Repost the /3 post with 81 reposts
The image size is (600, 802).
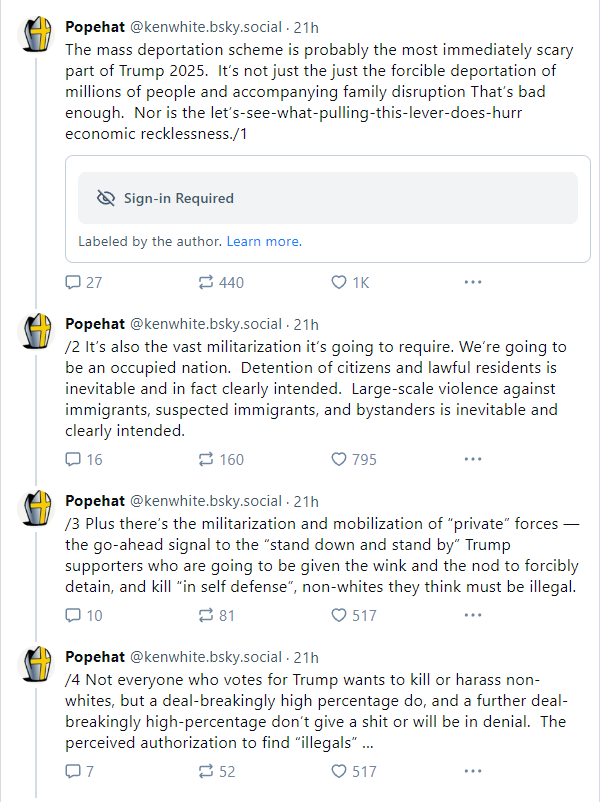(217, 615)
